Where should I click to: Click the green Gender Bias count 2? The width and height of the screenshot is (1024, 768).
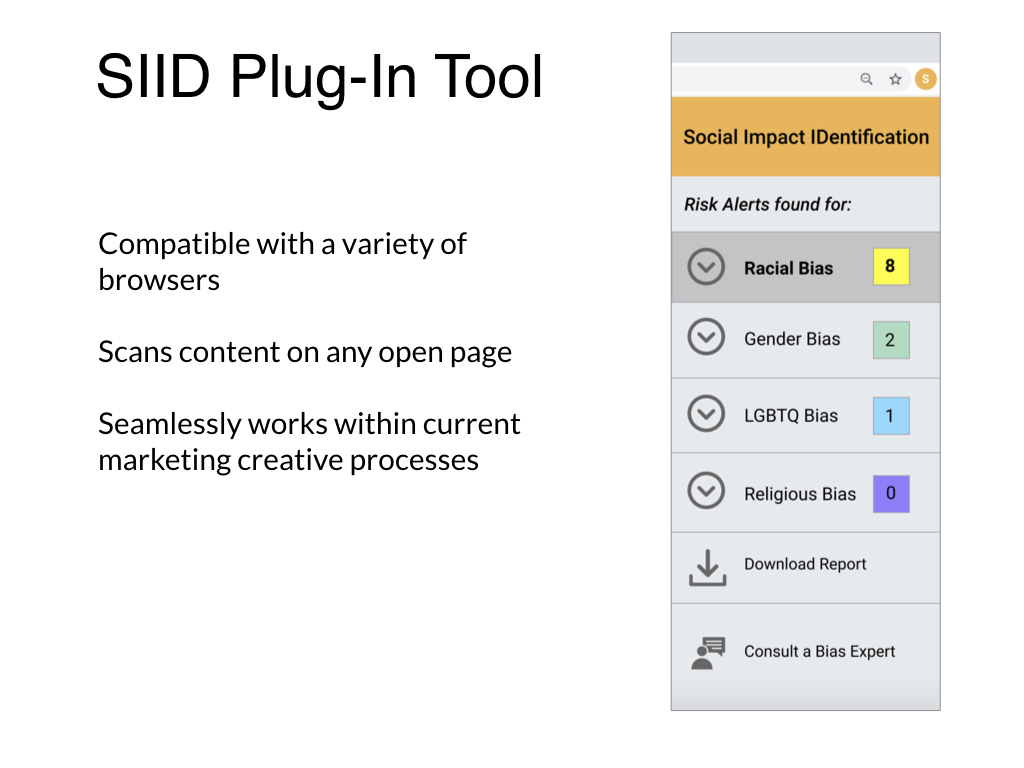point(891,340)
